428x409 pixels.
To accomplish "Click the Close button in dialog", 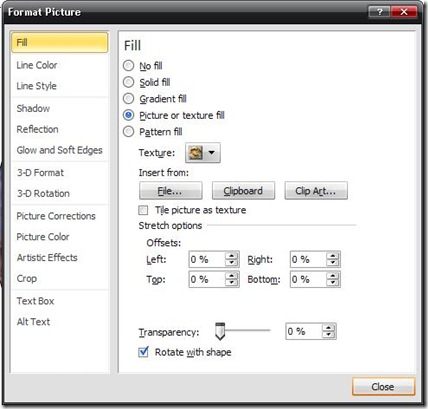I will tap(383, 387).
